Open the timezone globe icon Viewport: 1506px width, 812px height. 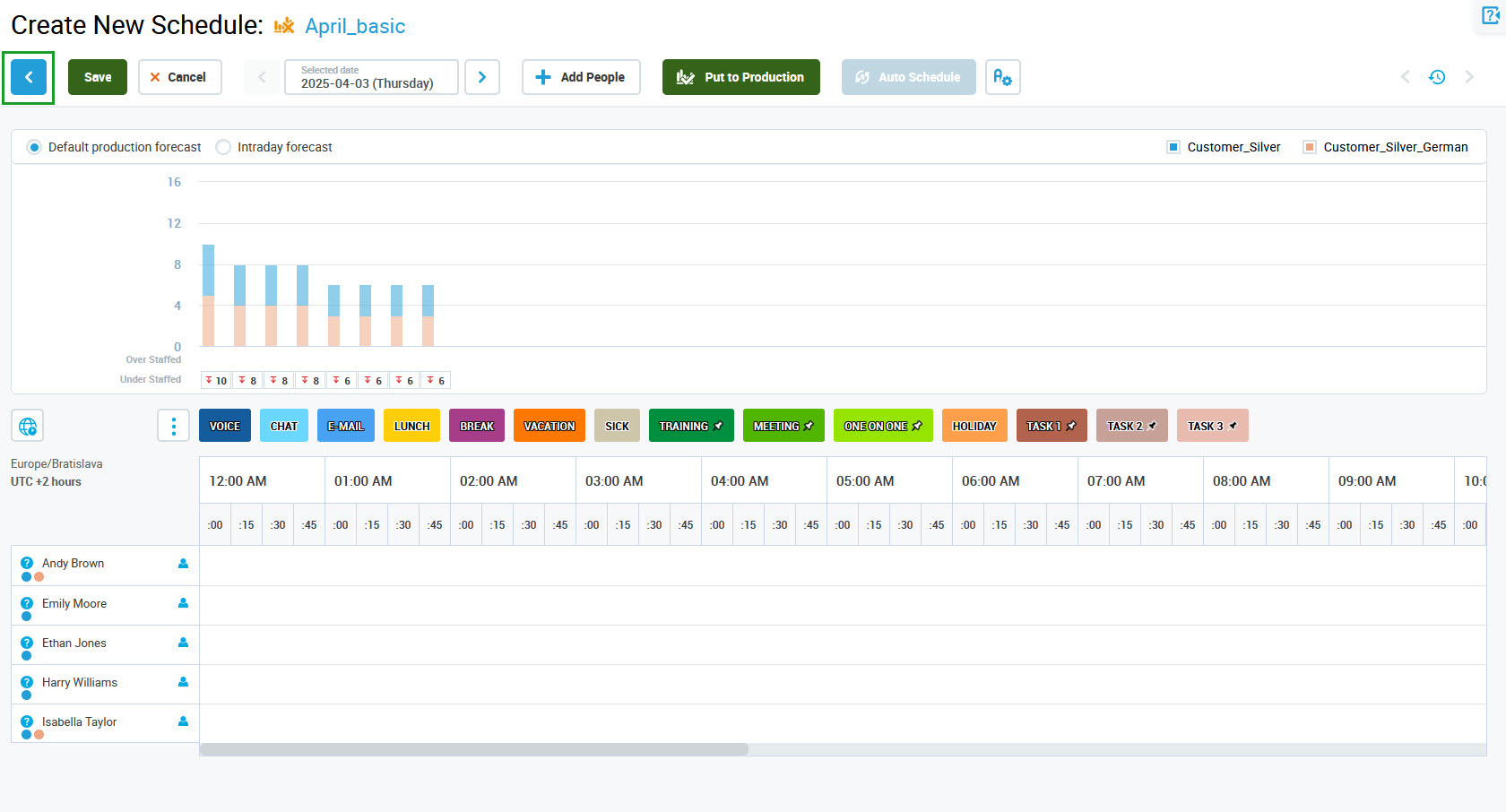coord(28,426)
